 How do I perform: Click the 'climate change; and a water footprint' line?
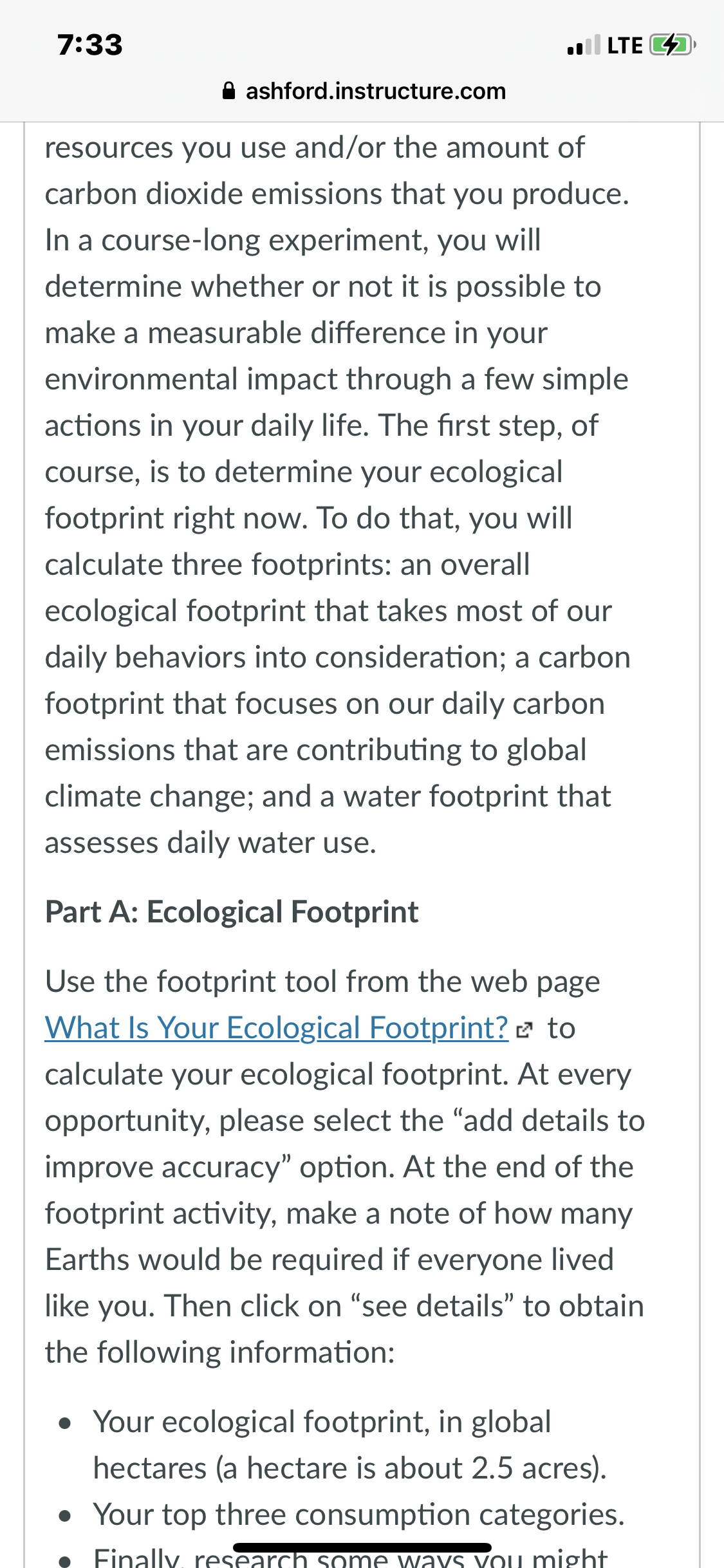328,796
